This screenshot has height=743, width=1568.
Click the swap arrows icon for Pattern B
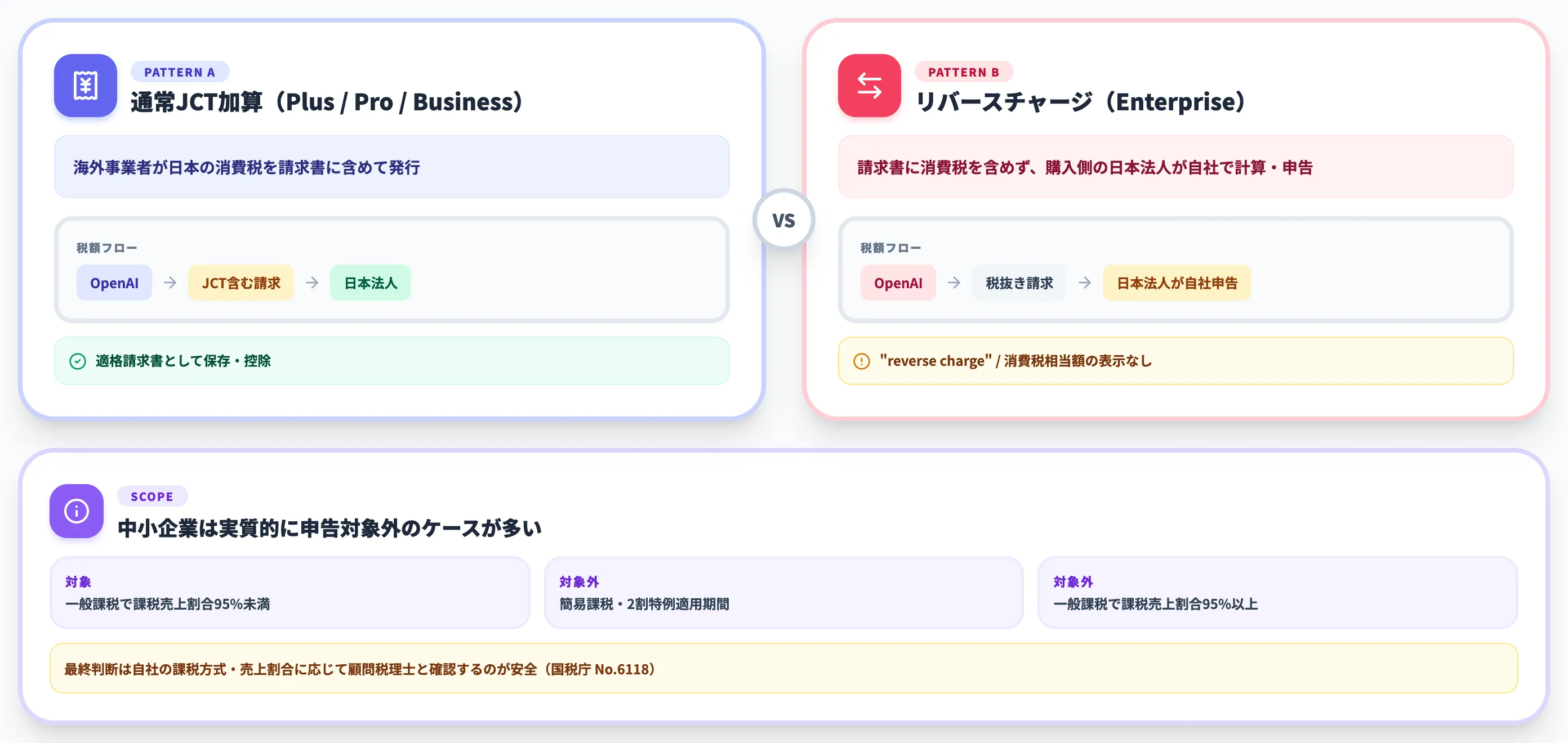pos(869,85)
